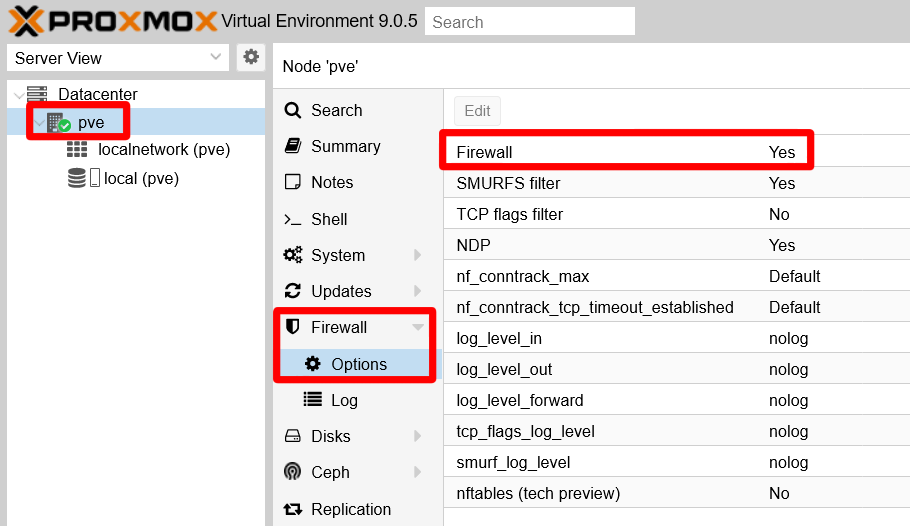This screenshot has width=910, height=526.
Task: Select the log_level_in row
Action: point(677,338)
